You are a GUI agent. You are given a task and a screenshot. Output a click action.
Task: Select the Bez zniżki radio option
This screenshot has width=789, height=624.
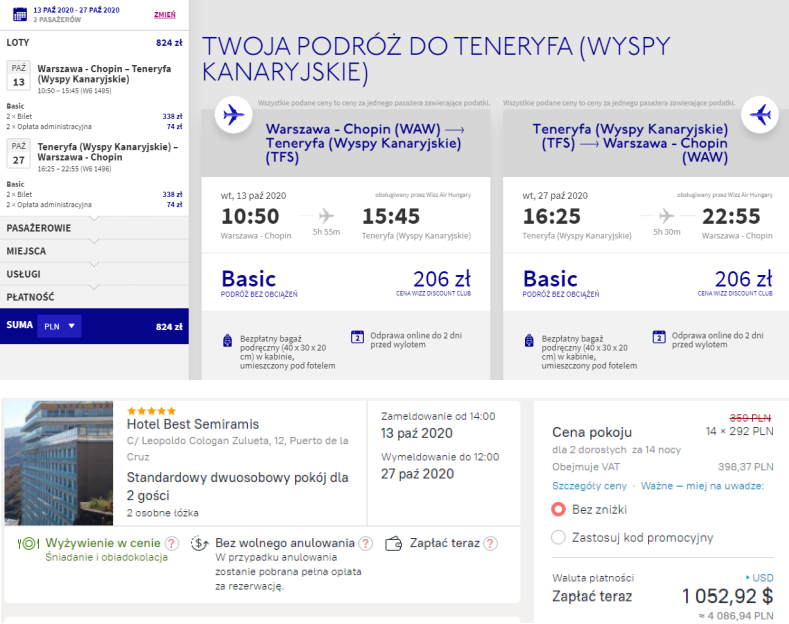coord(558,509)
